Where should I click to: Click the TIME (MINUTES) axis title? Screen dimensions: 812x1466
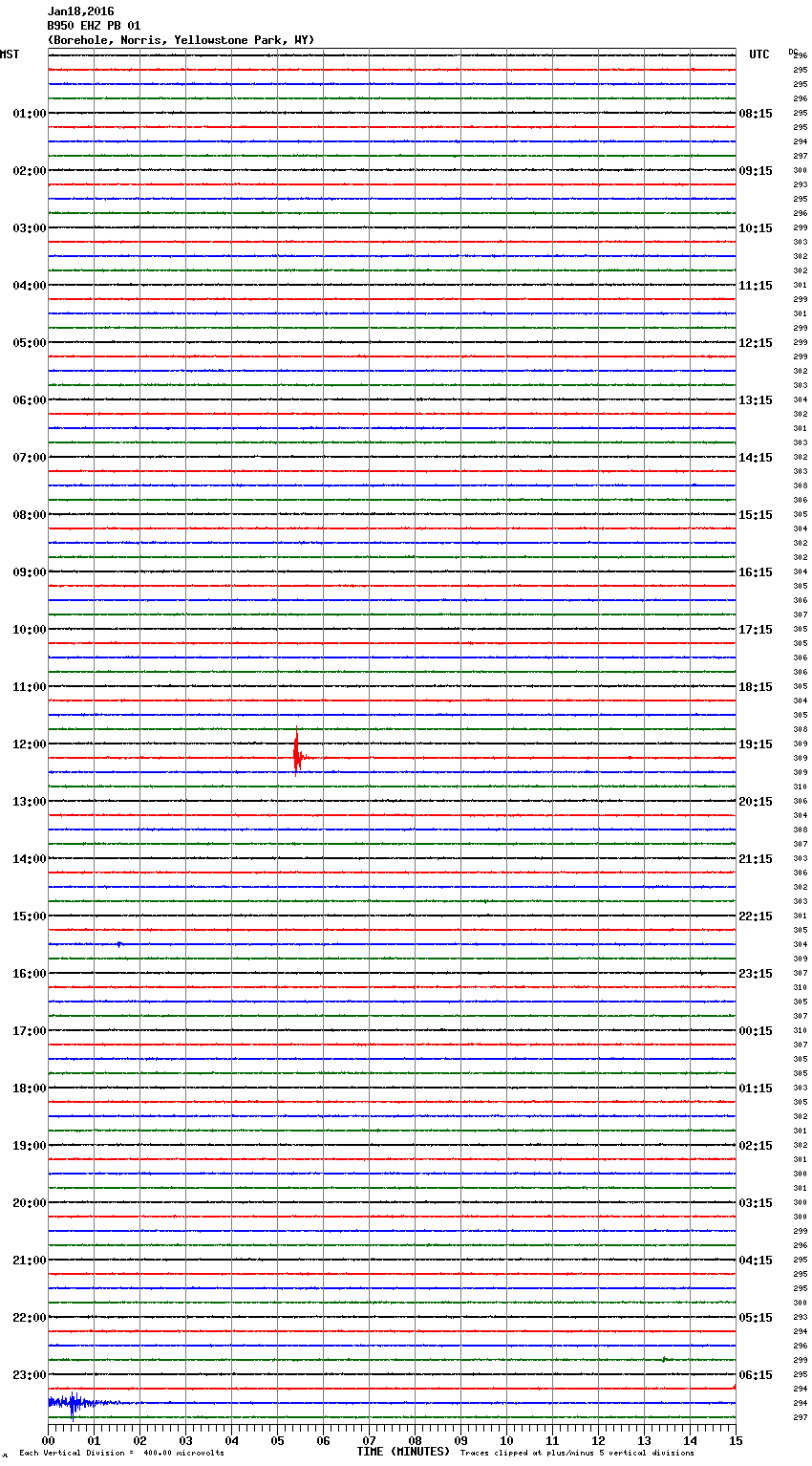click(403, 1452)
